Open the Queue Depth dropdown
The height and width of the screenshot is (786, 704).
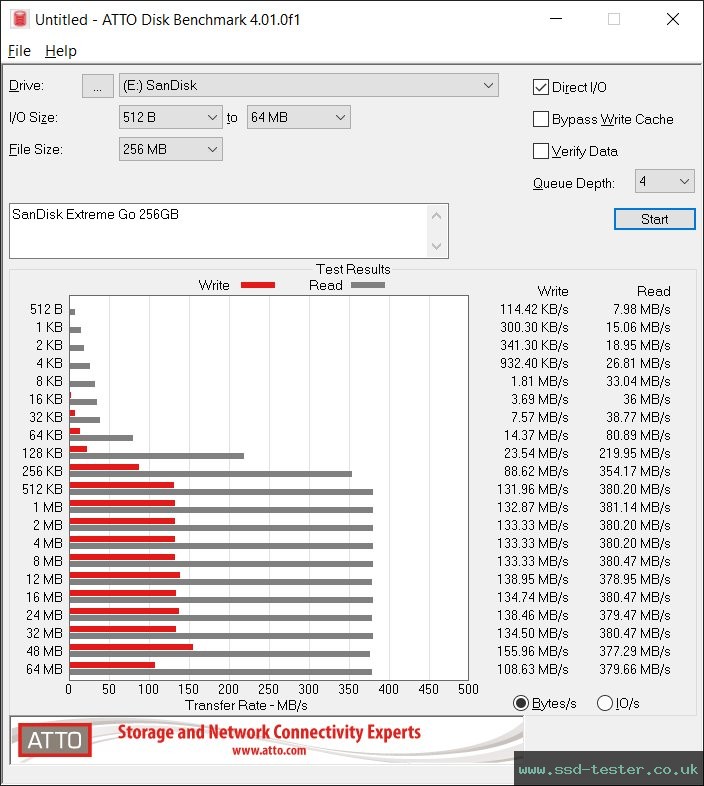coord(664,181)
